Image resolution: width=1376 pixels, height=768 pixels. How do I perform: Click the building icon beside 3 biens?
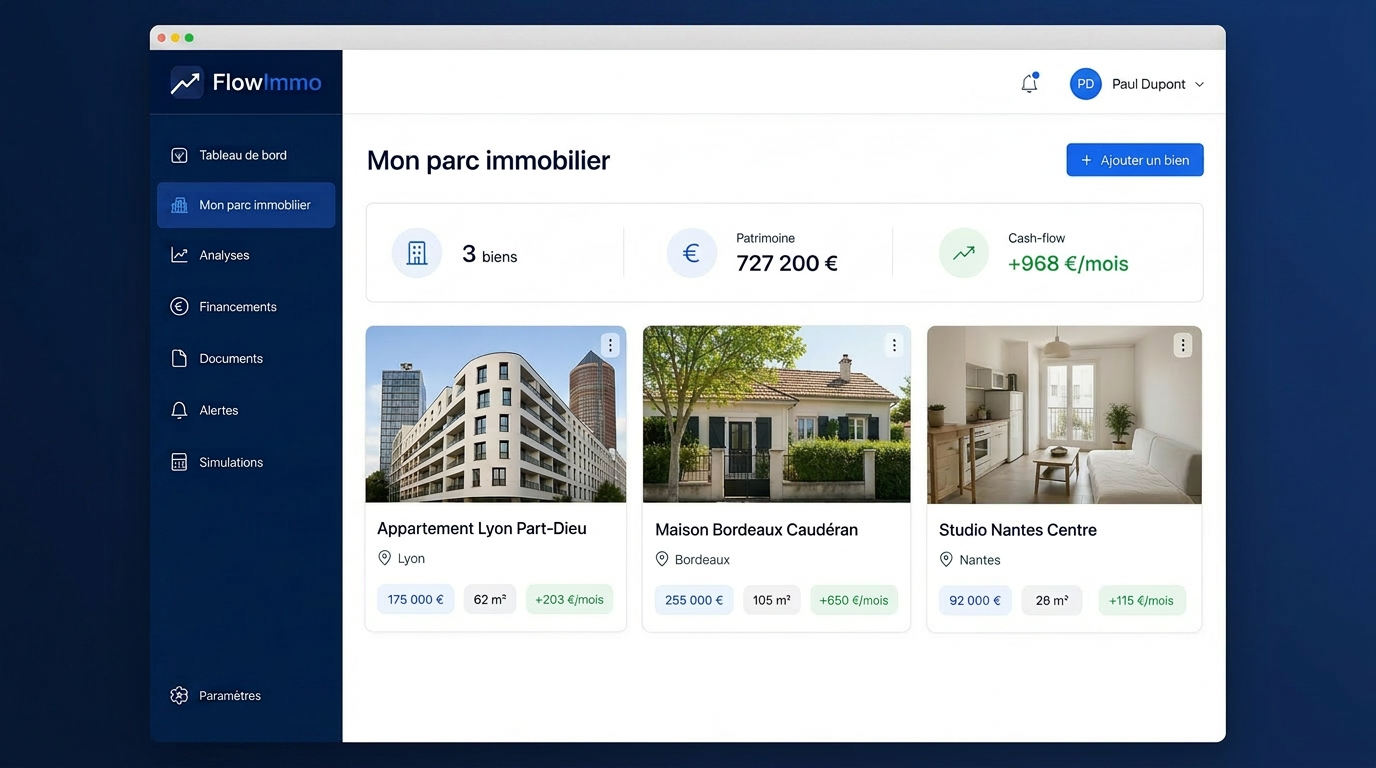click(416, 253)
